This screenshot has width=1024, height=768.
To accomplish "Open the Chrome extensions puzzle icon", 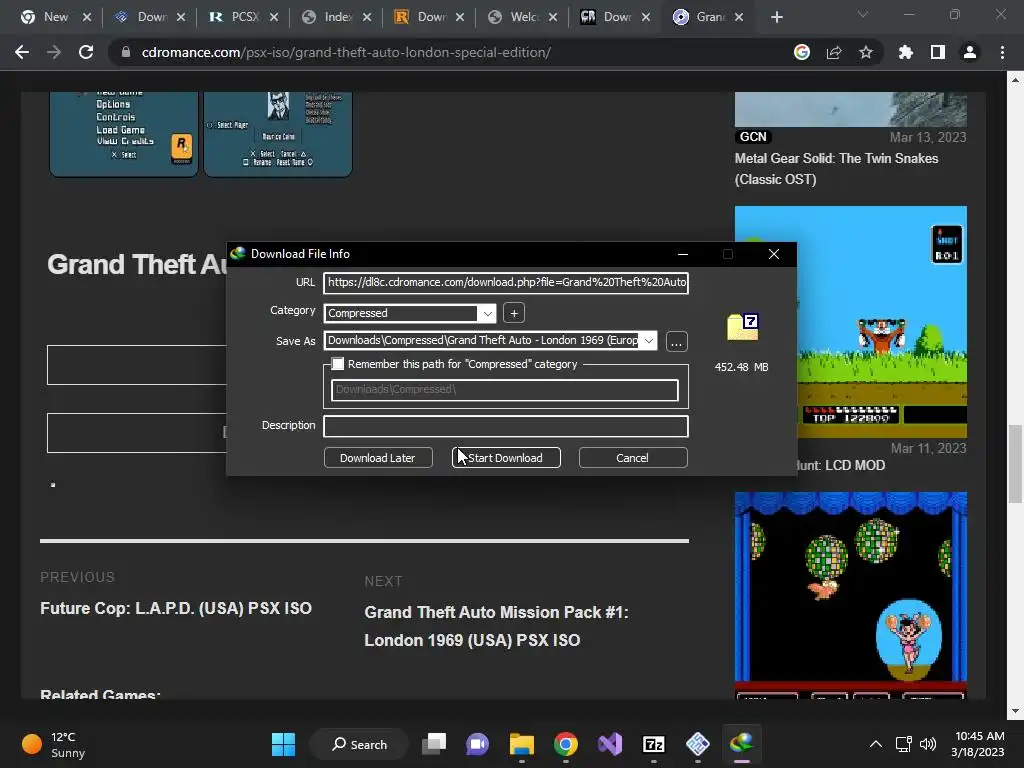I will pyautogui.click(x=906, y=52).
